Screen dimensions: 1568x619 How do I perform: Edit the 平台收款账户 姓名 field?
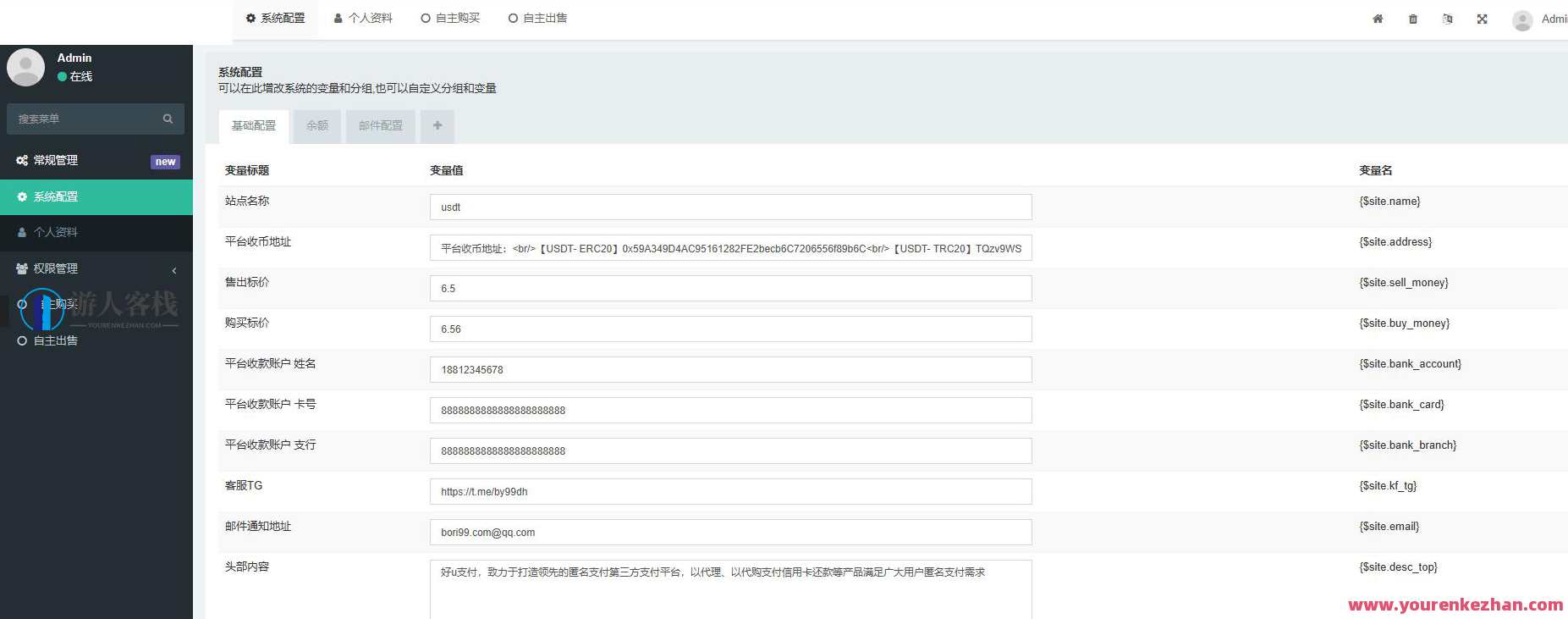tap(731, 369)
